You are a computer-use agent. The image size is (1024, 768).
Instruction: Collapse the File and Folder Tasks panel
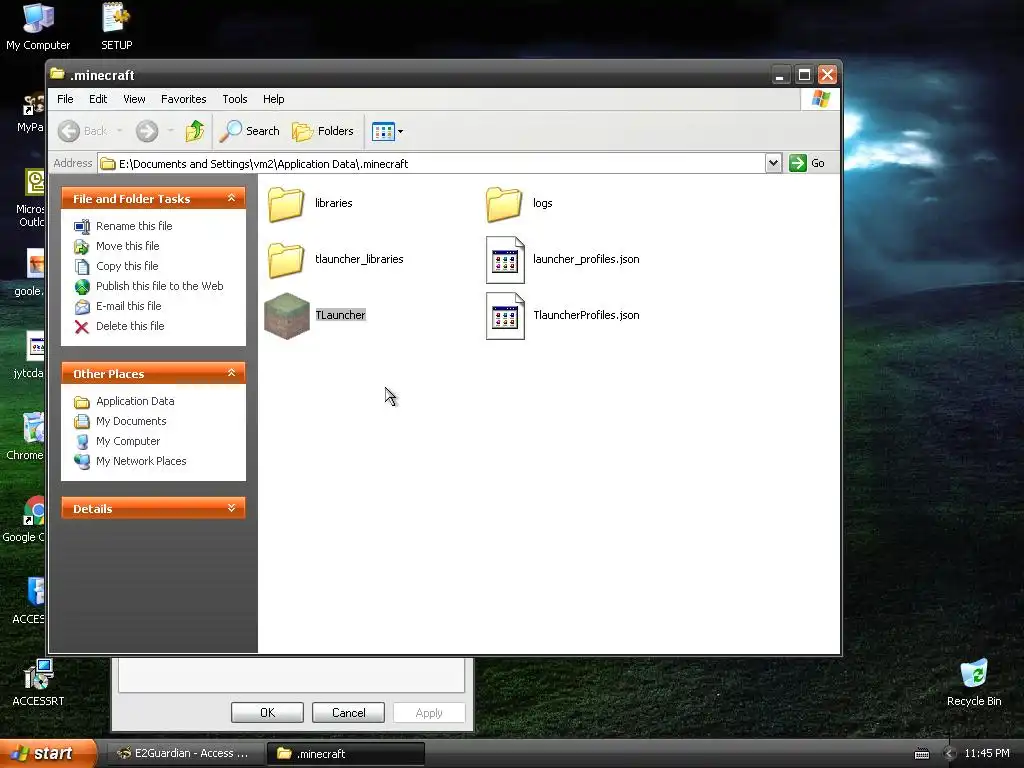point(231,198)
